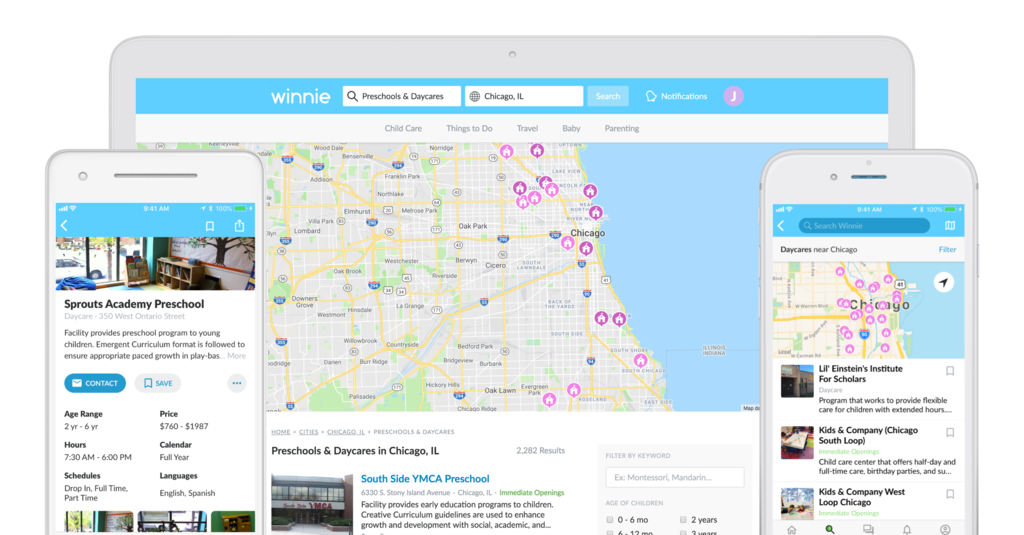
Task: Tap the Sprouts Academy Preschool title
Action: 134,304
